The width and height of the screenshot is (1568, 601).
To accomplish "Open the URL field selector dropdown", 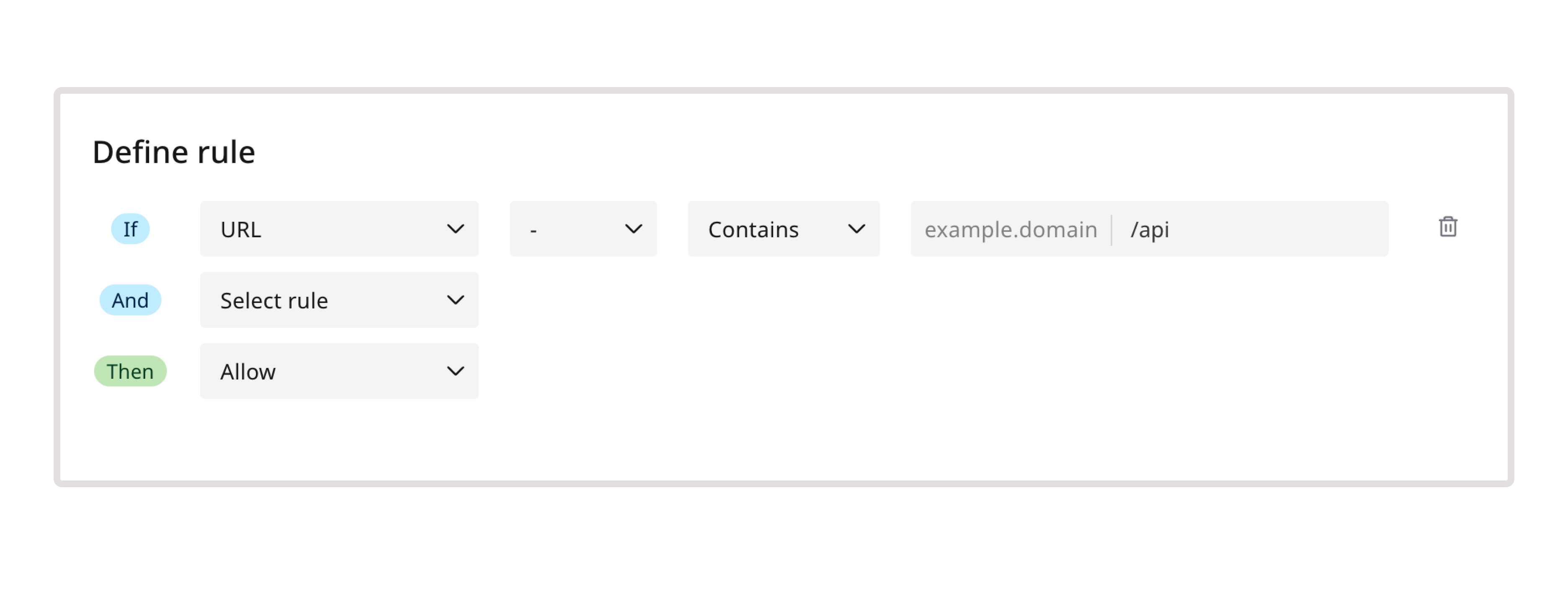I will coord(338,229).
